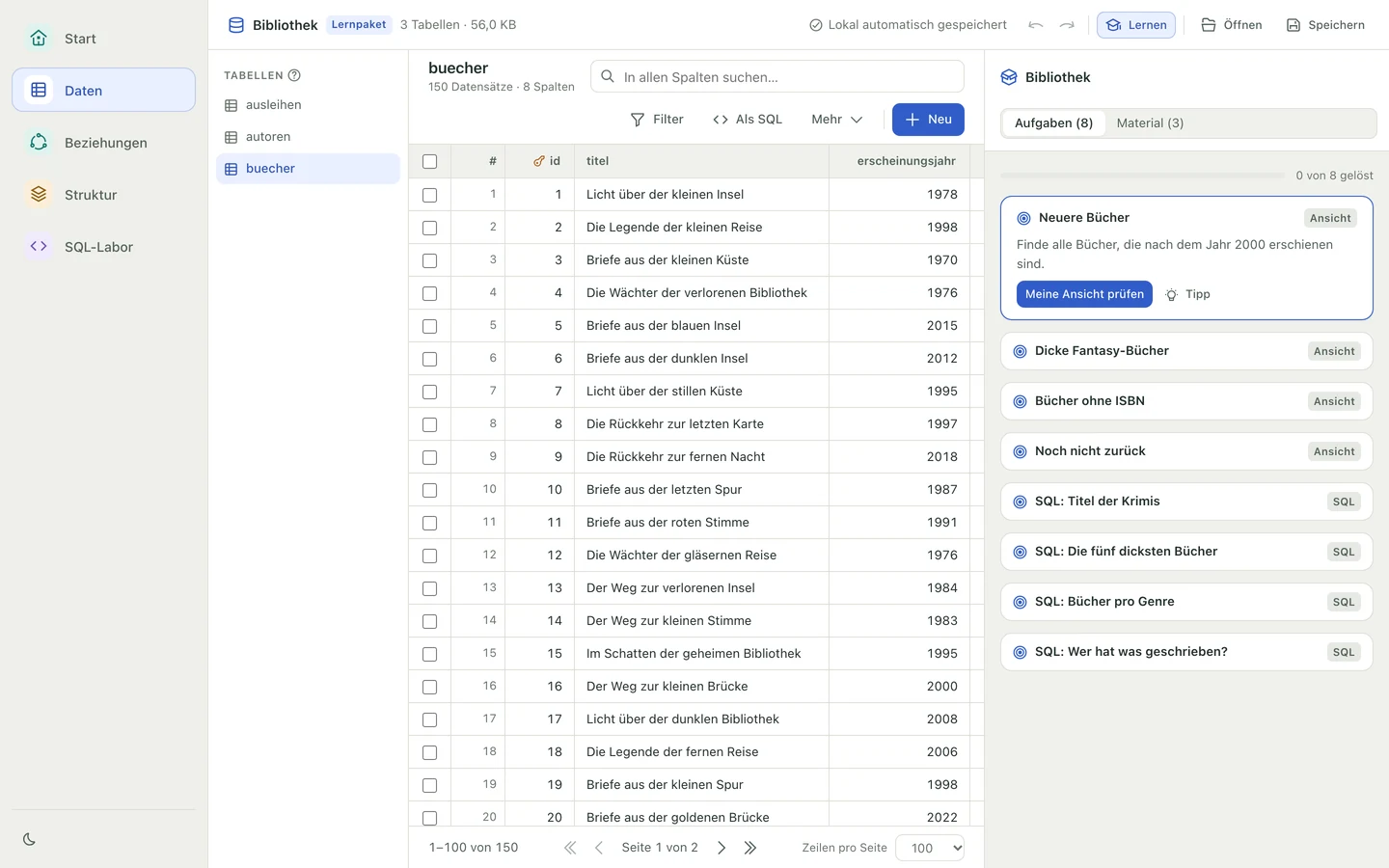
Task: Jump to the last page
Action: pyautogui.click(x=750, y=848)
